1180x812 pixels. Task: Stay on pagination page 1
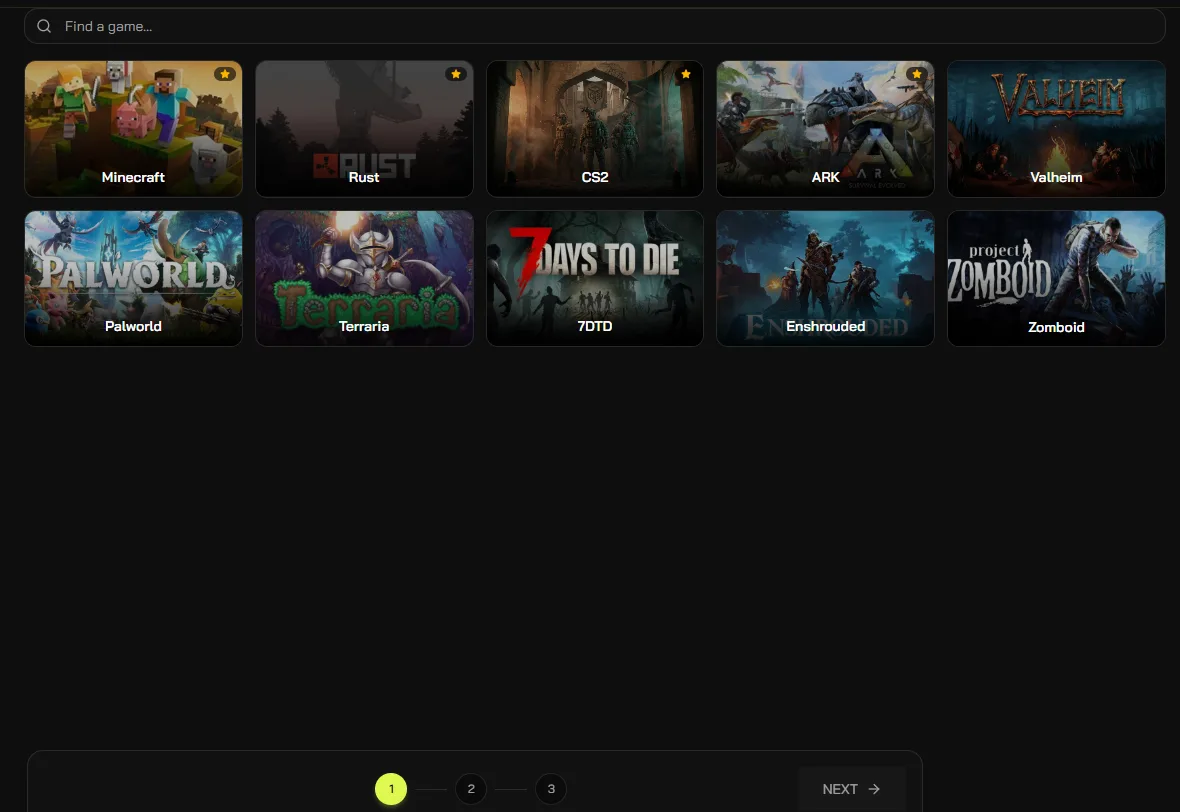(x=391, y=789)
